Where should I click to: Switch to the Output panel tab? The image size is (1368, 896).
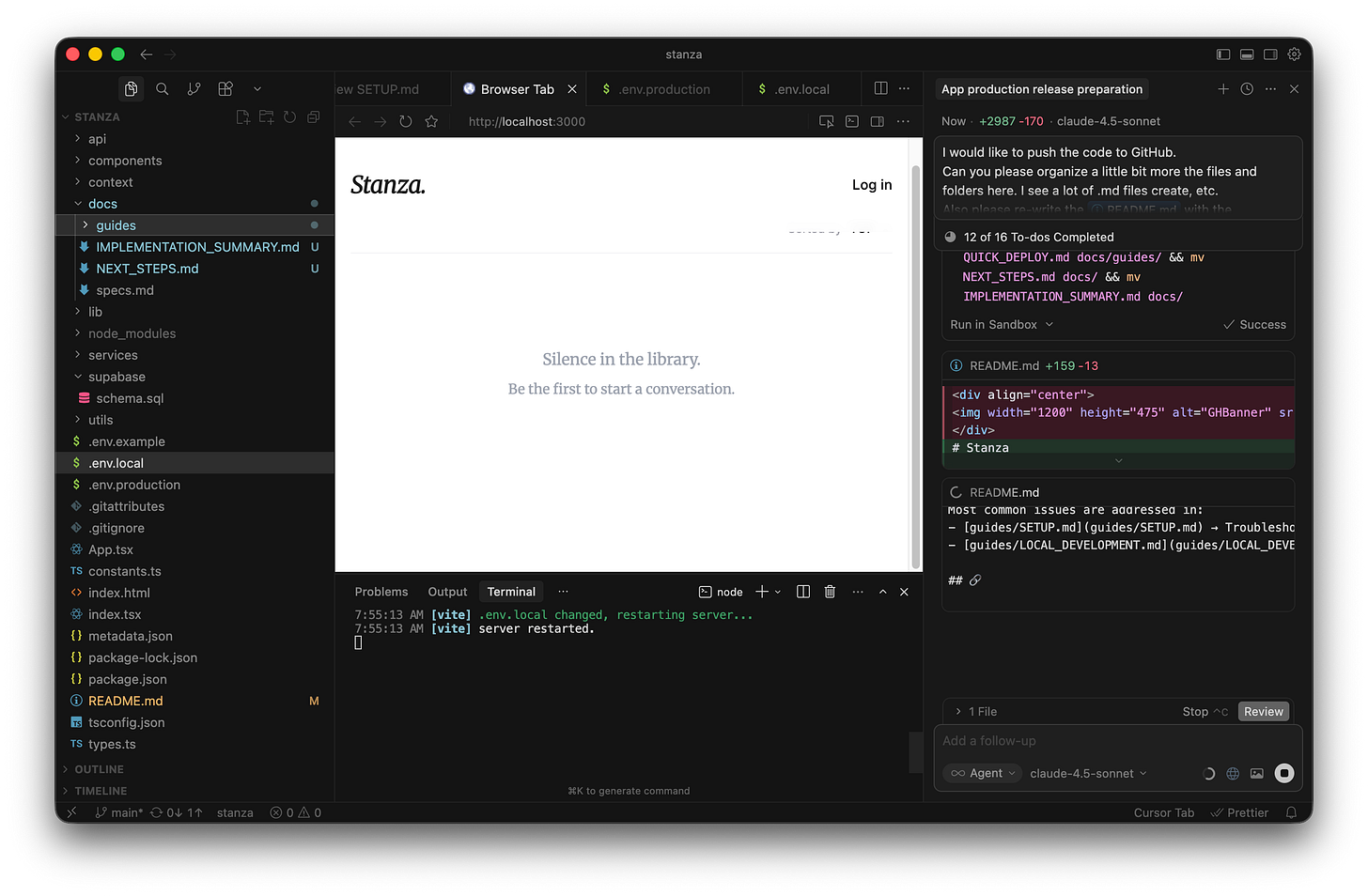446,592
